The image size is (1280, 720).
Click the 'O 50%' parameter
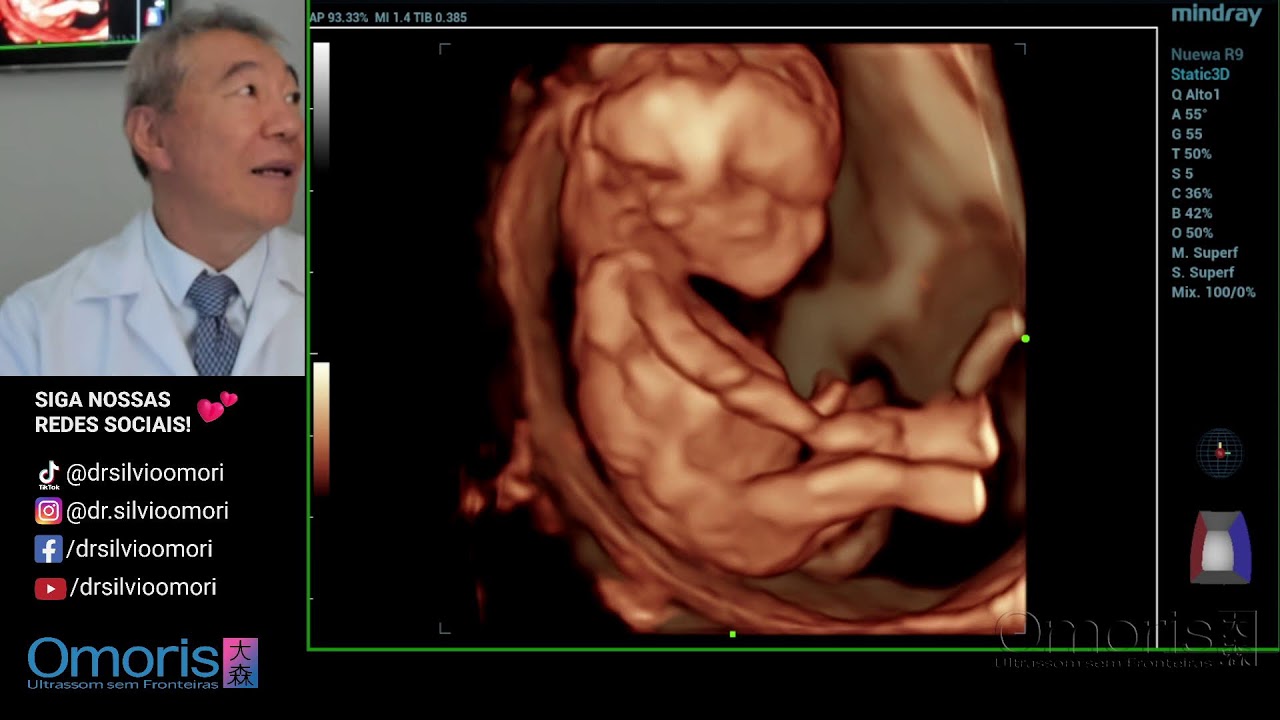(x=1192, y=233)
